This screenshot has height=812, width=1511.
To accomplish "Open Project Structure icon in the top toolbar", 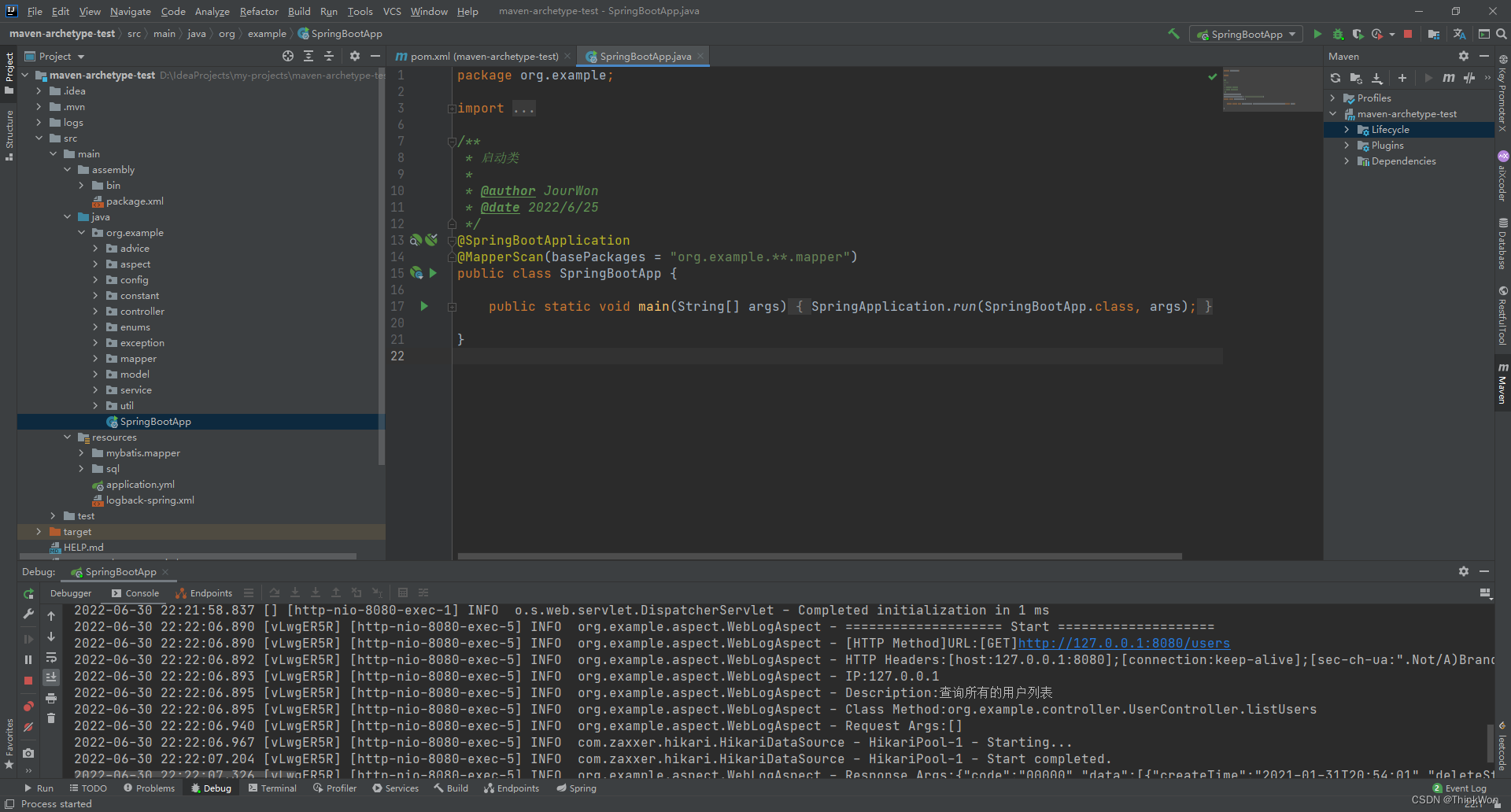I will coord(1434,34).
